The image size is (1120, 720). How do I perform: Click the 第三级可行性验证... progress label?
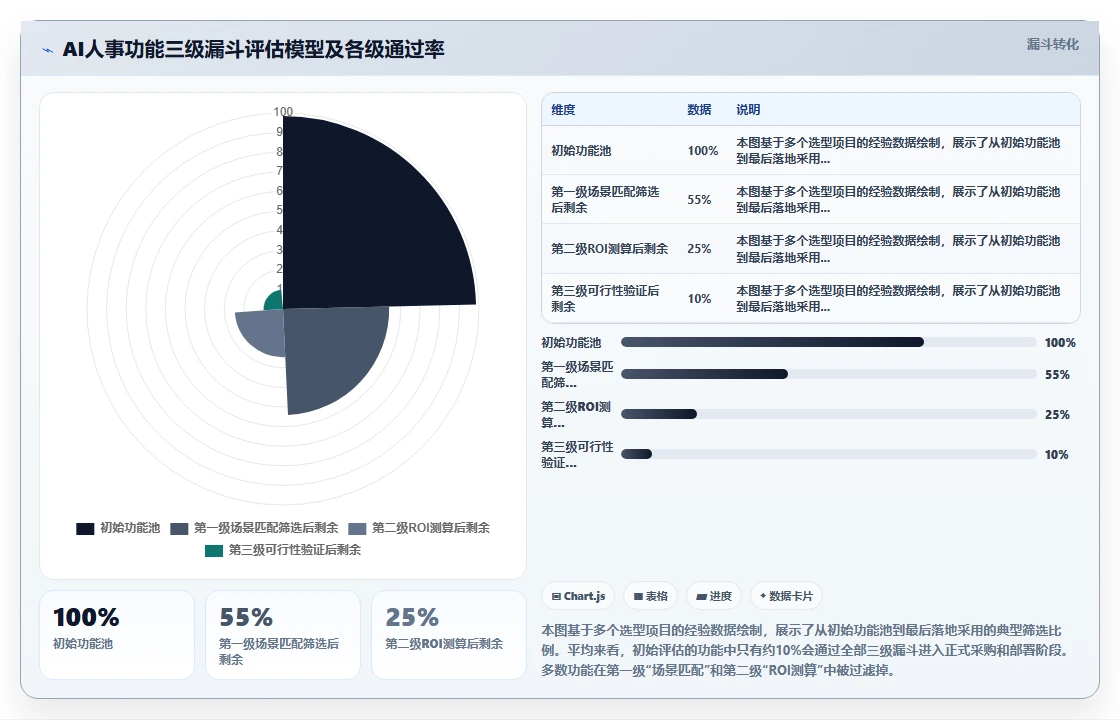pyautogui.click(x=577, y=454)
